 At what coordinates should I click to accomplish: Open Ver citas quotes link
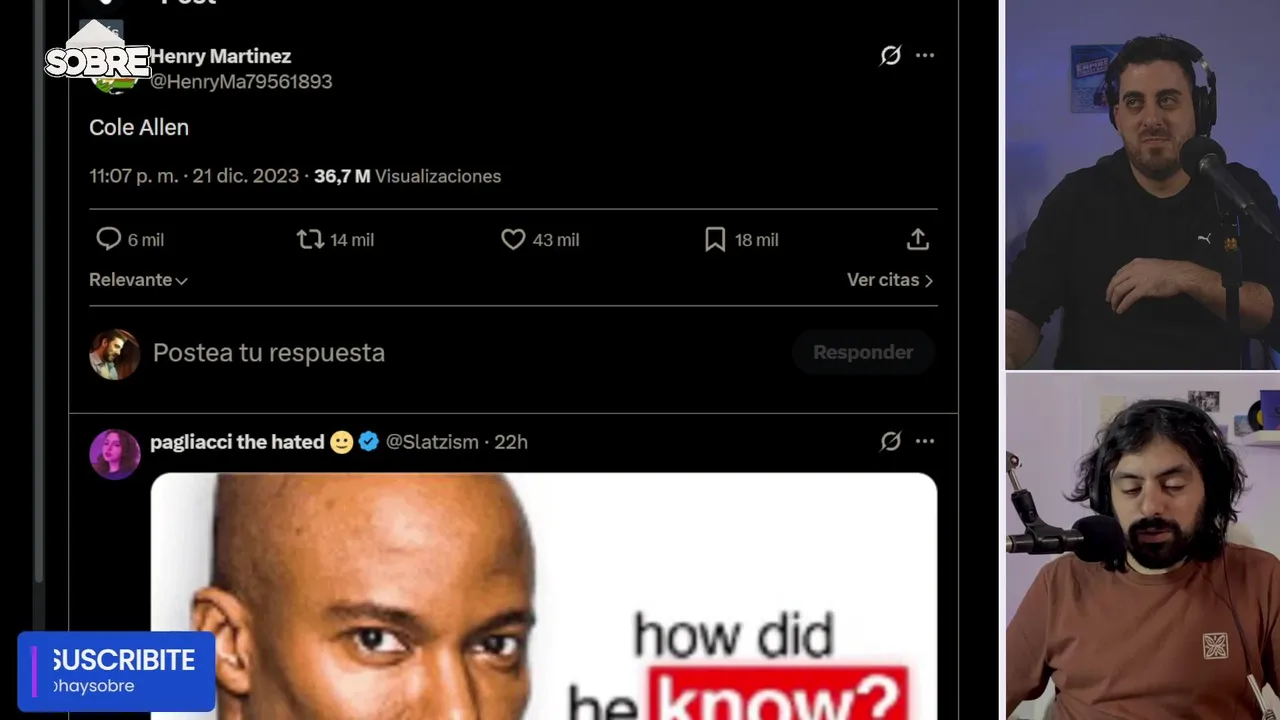(x=890, y=280)
